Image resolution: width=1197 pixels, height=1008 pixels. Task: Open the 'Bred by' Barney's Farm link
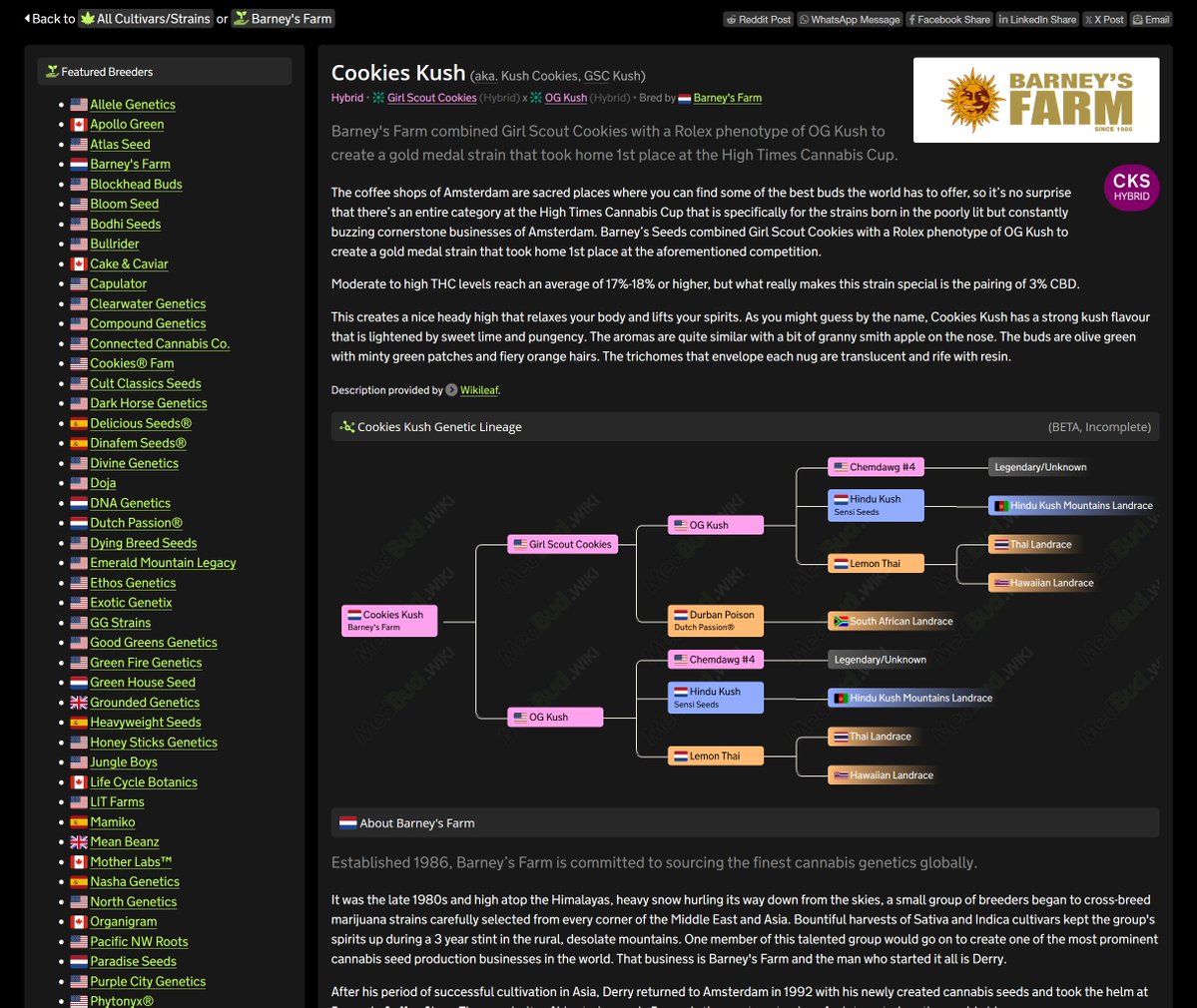[x=727, y=98]
